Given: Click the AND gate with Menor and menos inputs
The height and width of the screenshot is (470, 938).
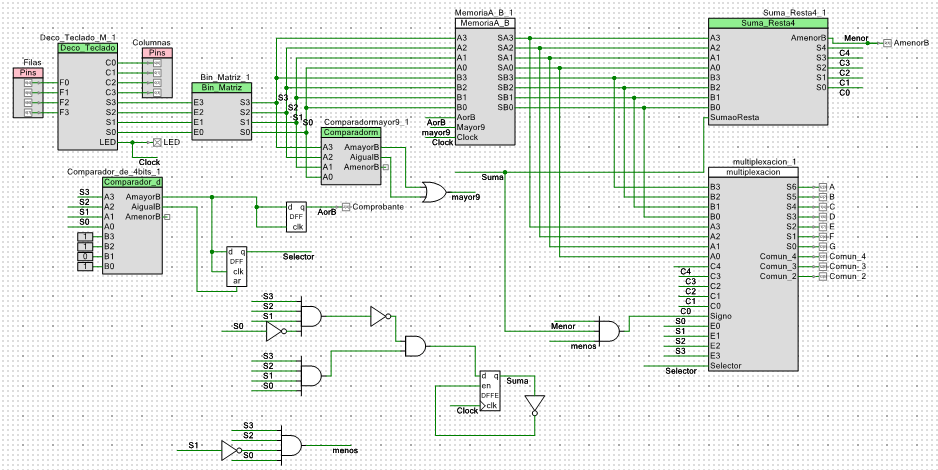Looking at the screenshot, I should [608, 331].
